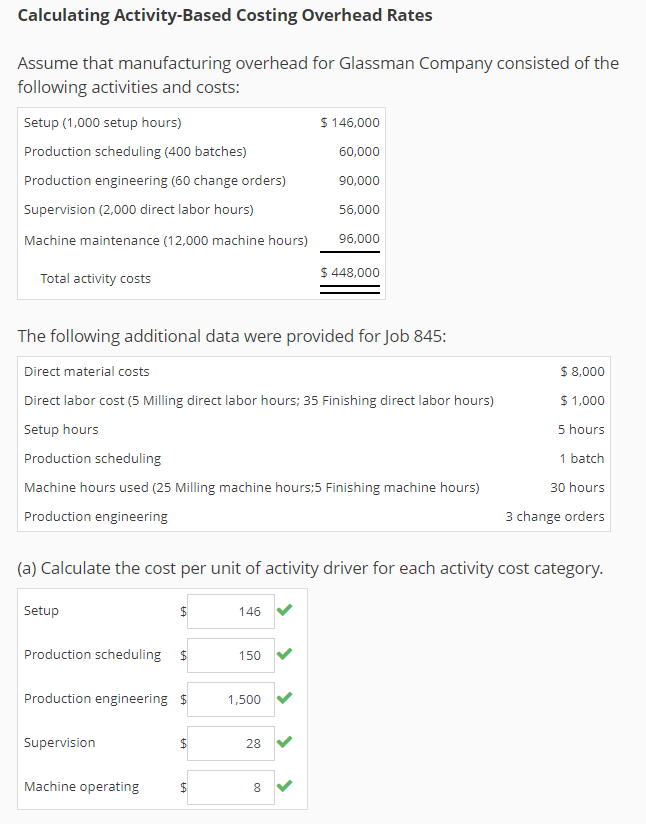The height and width of the screenshot is (824, 646).
Task: Select the Production engineering field showing 1,500
Action: pos(230,699)
